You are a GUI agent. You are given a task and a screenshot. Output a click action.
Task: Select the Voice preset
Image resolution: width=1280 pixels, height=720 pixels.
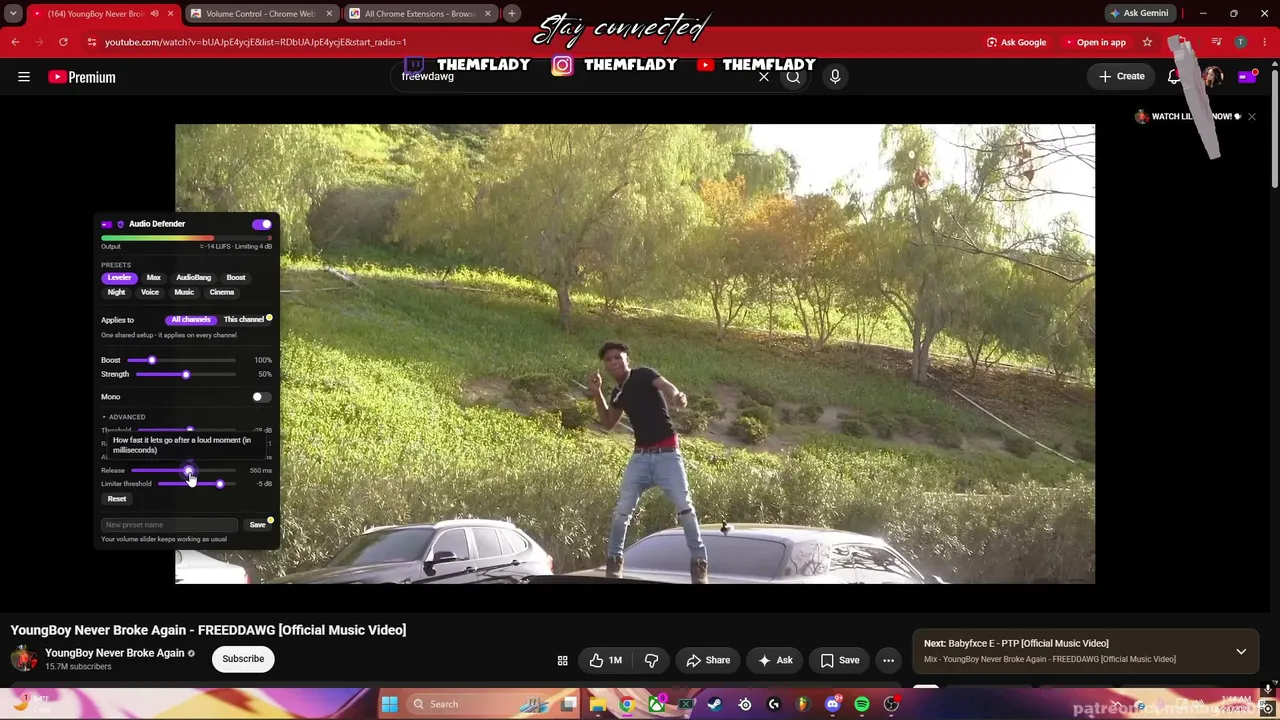(150, 292)
